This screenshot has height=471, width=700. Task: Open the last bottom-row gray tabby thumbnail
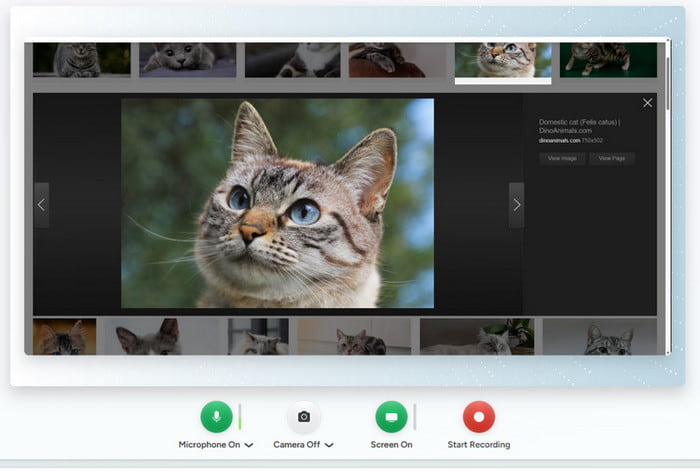pos(600,337)
